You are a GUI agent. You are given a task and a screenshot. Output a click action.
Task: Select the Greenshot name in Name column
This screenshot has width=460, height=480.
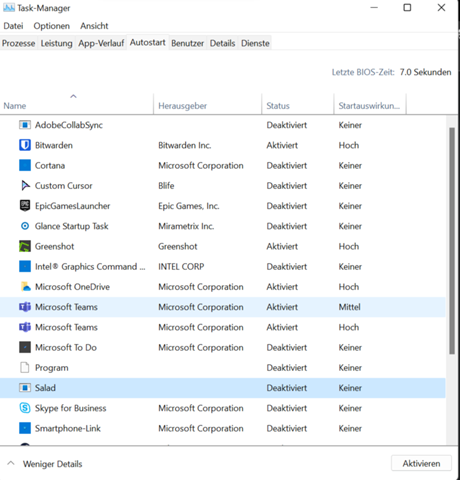(x=54, y=246)
